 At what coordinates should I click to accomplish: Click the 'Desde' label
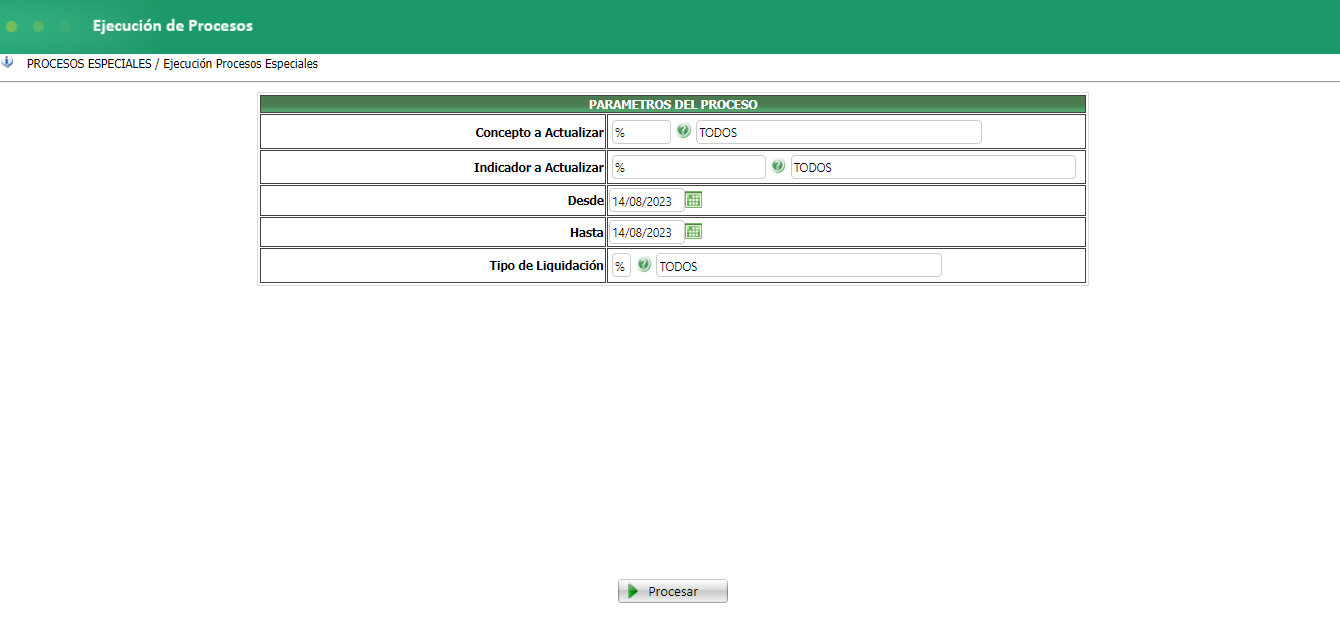(x=585, y=201)
